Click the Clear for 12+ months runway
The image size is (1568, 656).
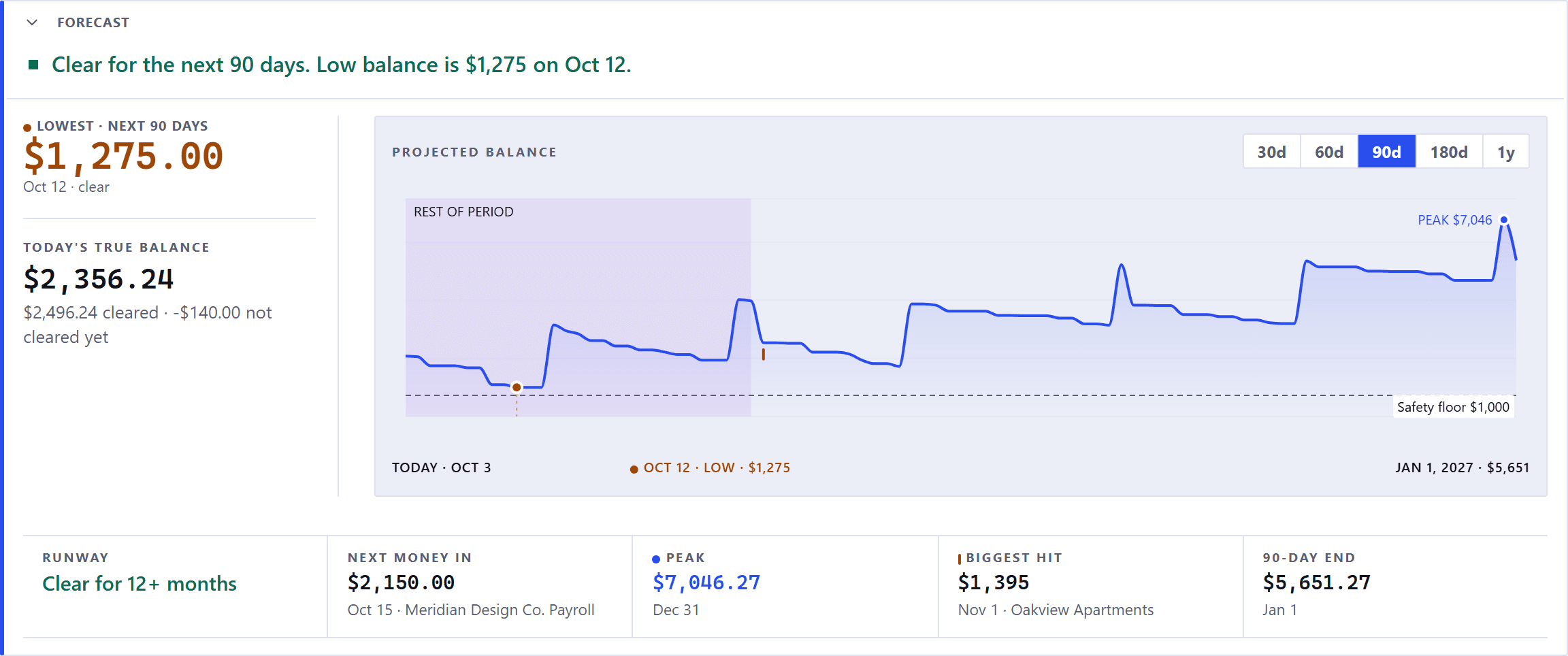point(140,583)
